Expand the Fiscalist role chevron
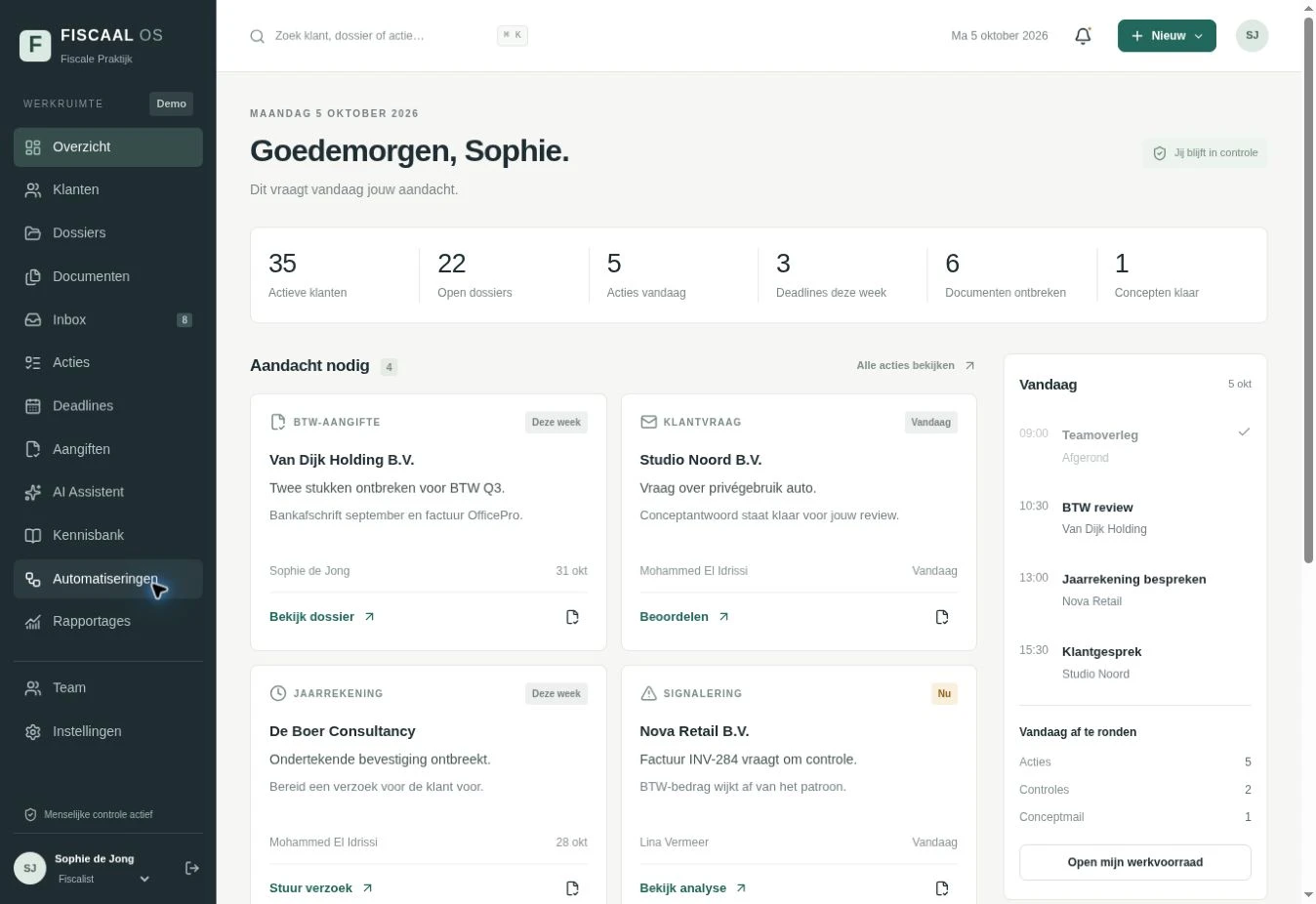 click(144, 879)
